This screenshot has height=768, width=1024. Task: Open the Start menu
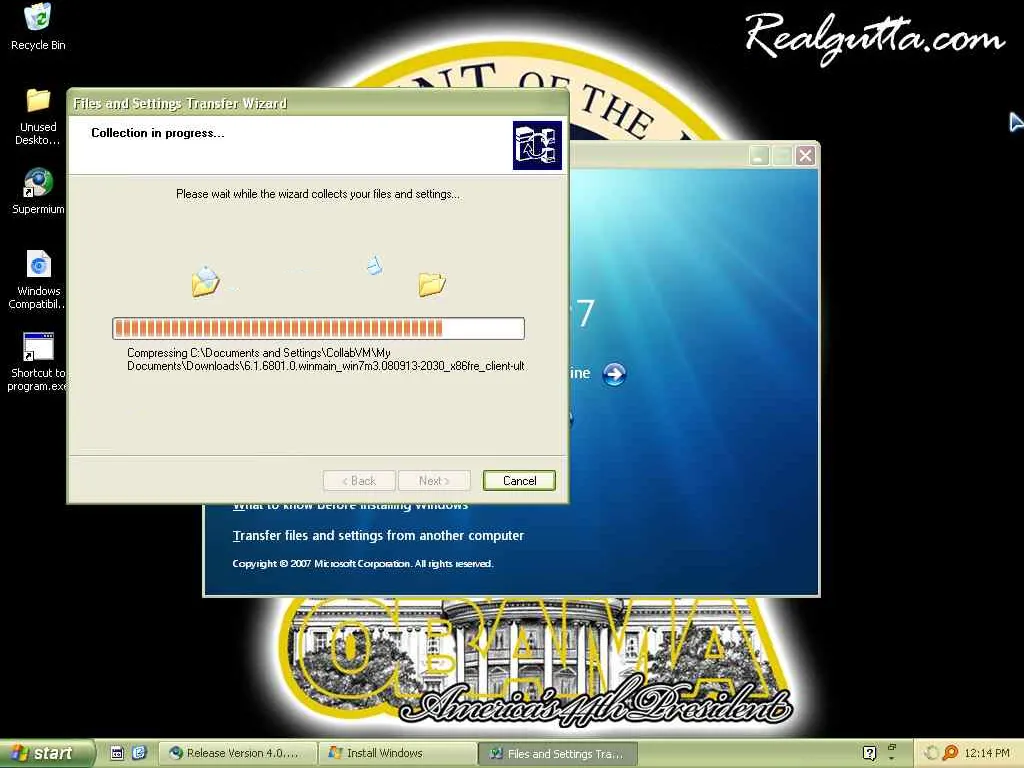click(47, 754)
